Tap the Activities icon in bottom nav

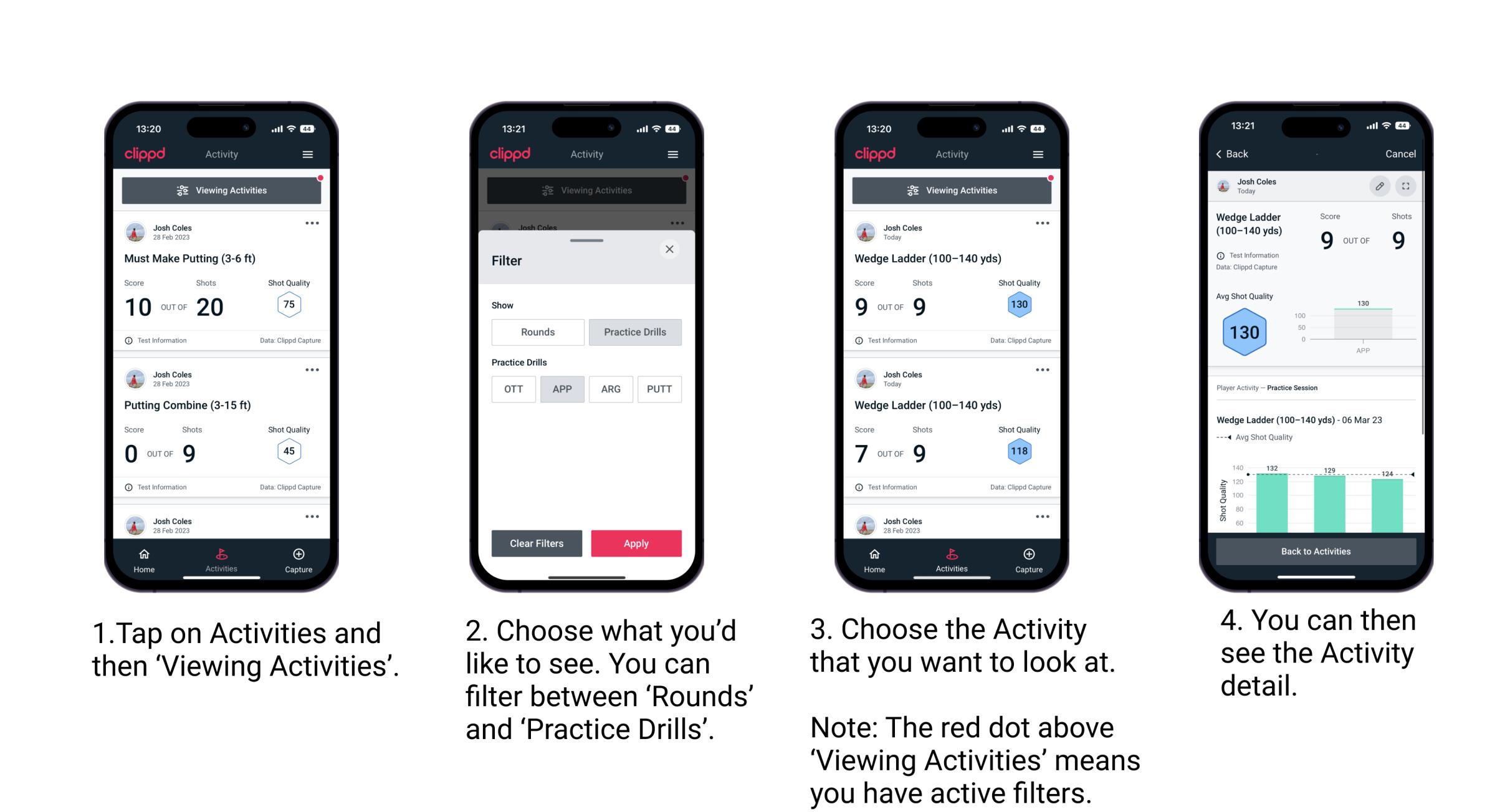(219, 557)
